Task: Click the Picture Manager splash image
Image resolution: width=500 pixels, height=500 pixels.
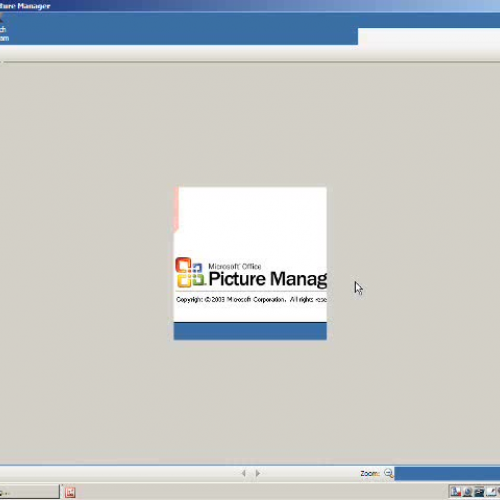Action: tap(250, 263)
